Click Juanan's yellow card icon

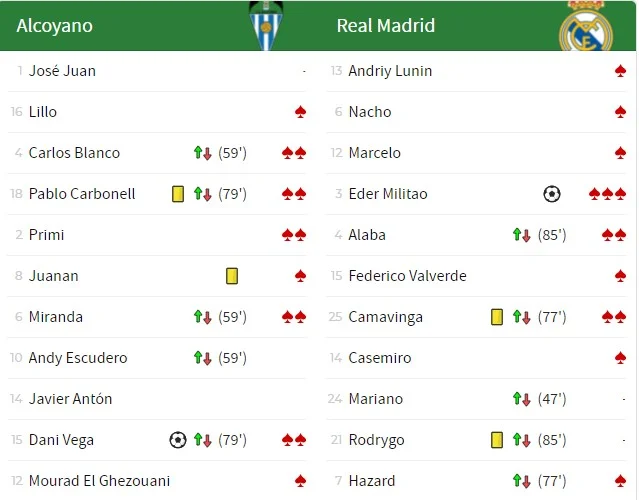click(x=232, y=276)
